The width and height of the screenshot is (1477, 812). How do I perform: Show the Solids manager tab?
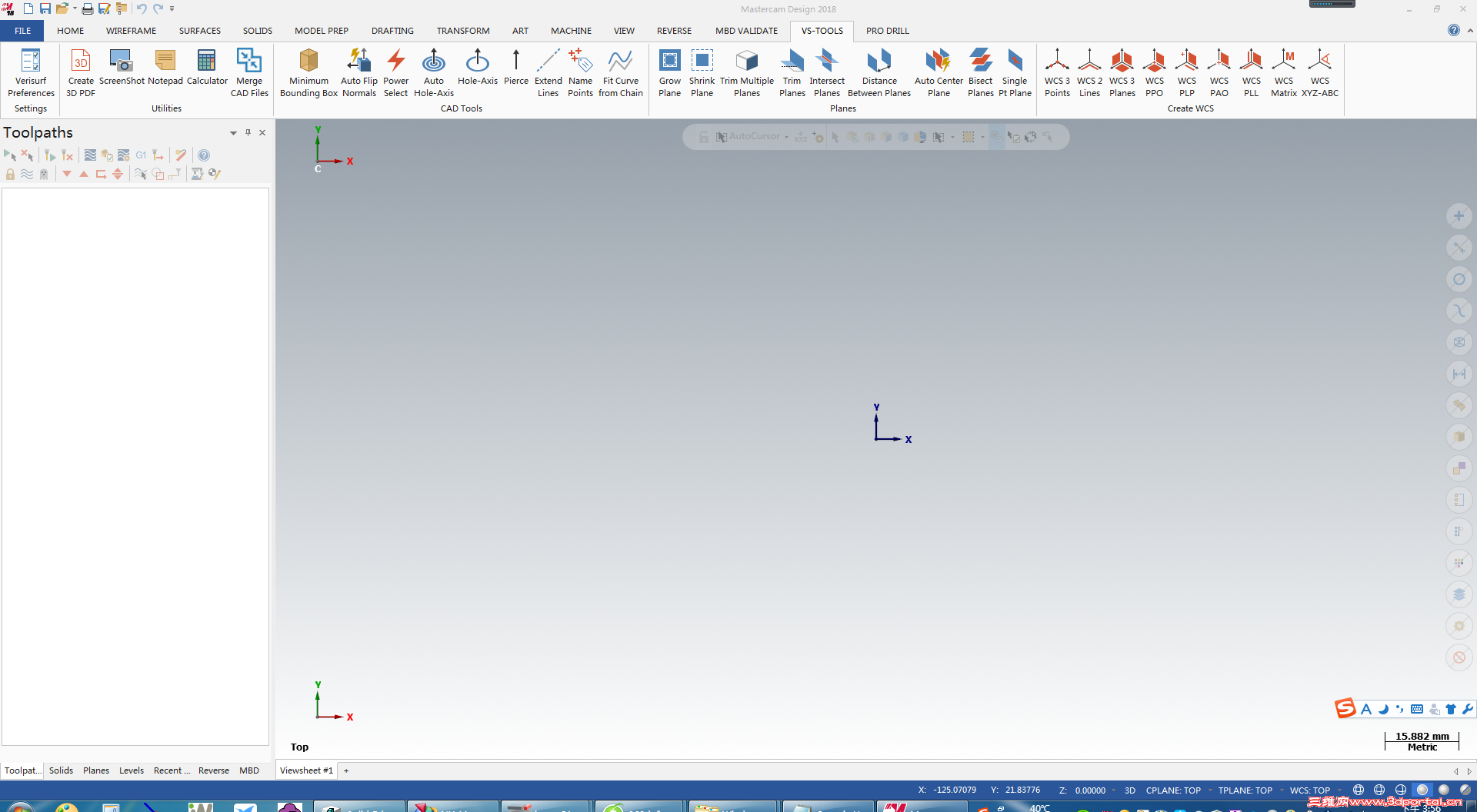tap(61, 770)
